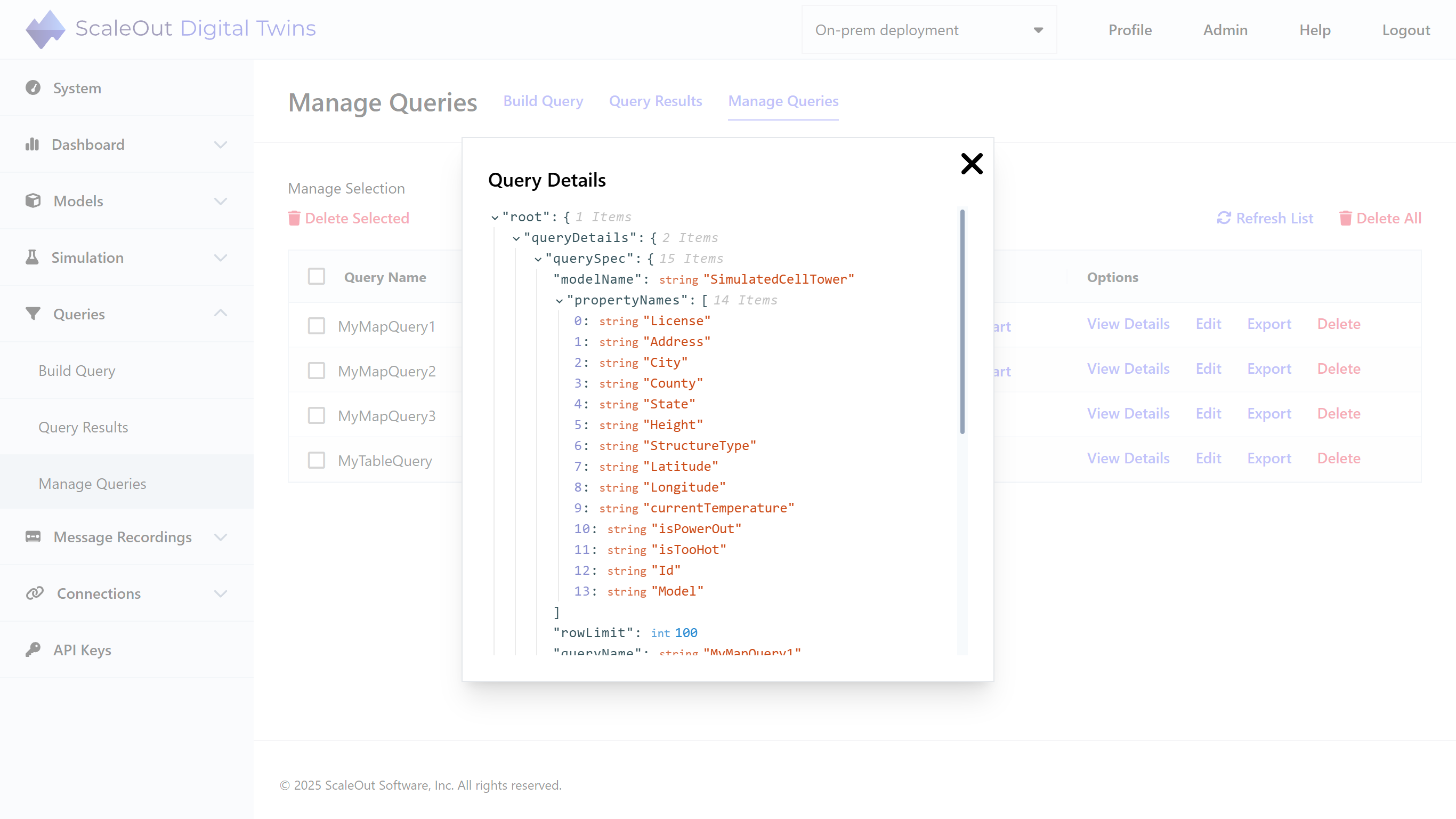Viewport: 1456px width, 819px height.
Task: Click the Delete Selected trash icon
Action: point(294,218)
